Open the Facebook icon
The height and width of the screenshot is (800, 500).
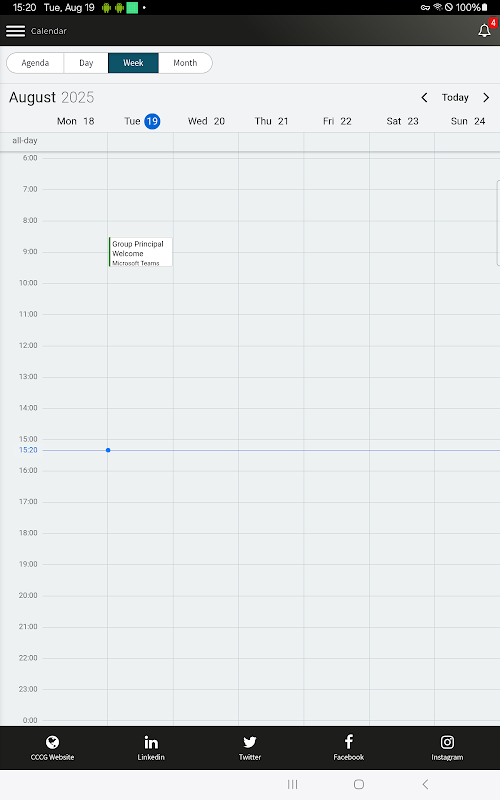pyautogui.click(x=348, y=741)
